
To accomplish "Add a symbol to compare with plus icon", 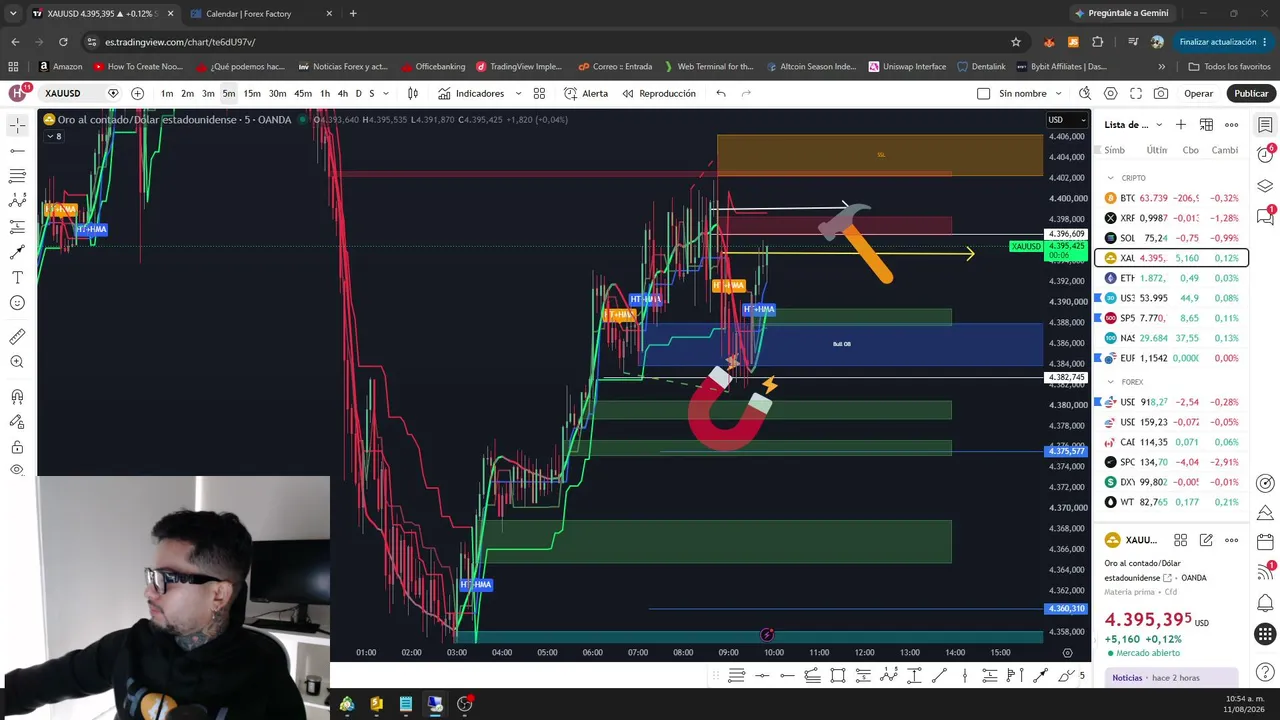I will click(138, 93).
